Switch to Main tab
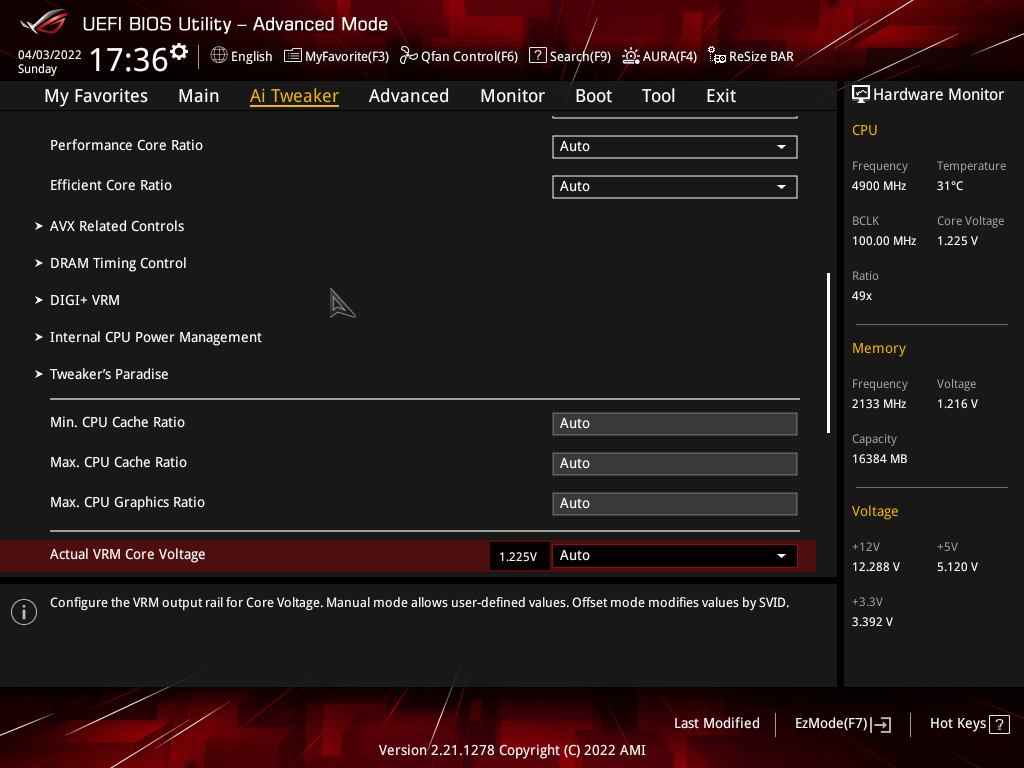1024x768 pixels. 199,96
